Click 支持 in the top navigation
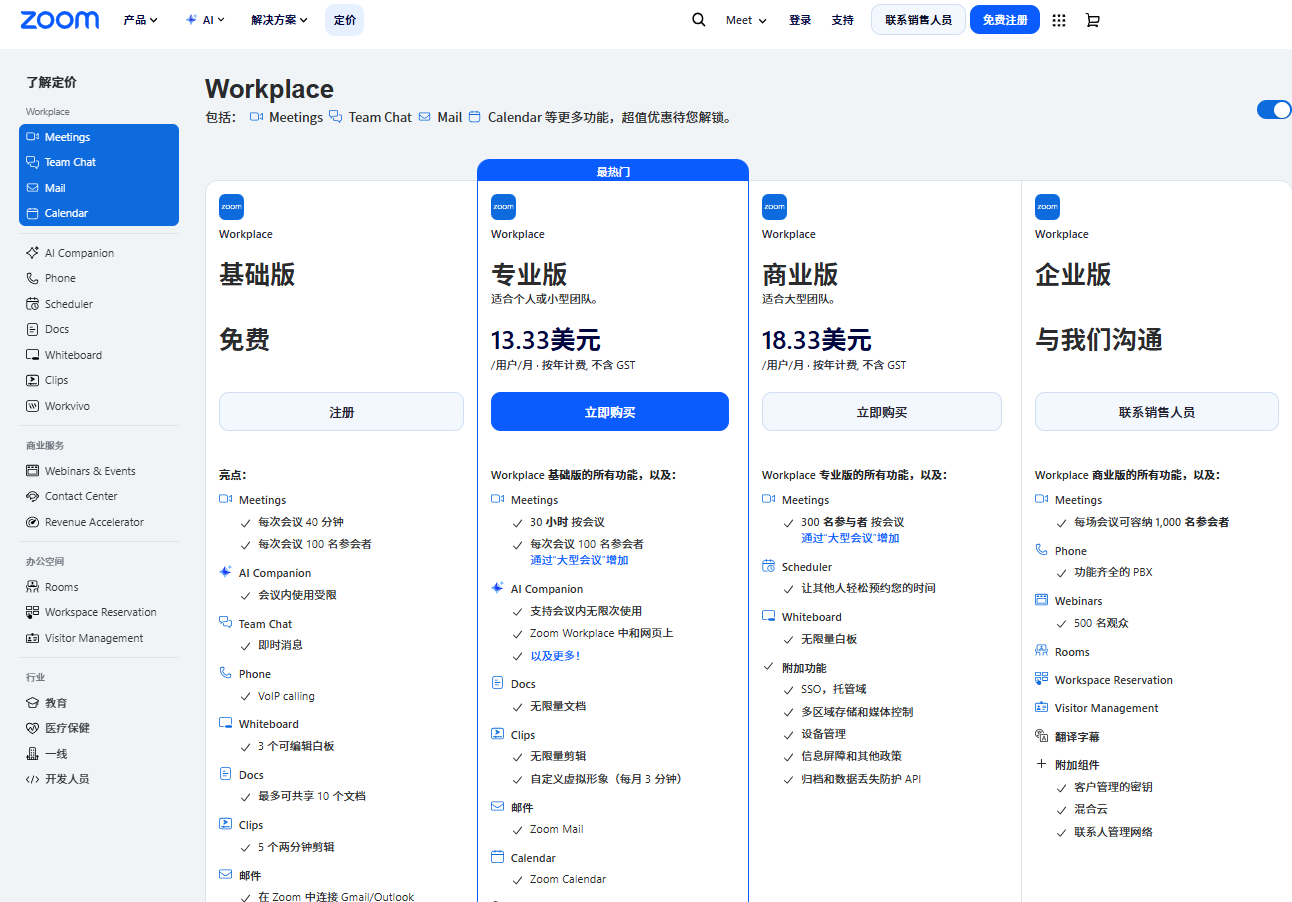 point(842,20)
